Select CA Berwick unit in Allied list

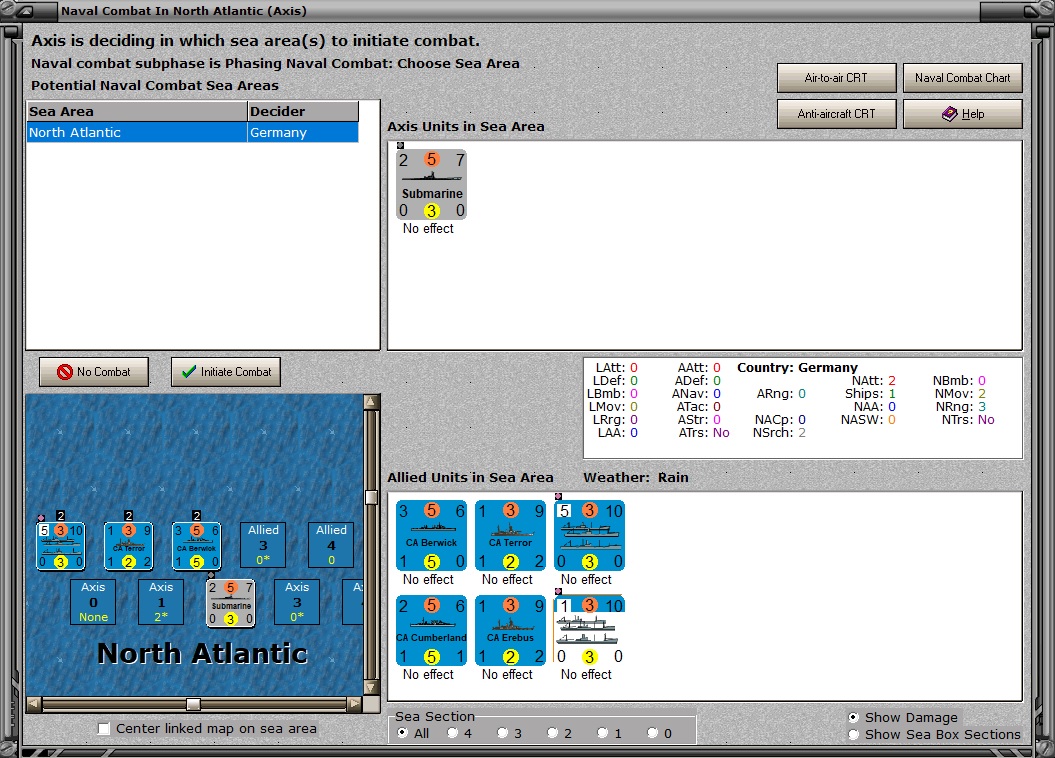coord(431,535)
